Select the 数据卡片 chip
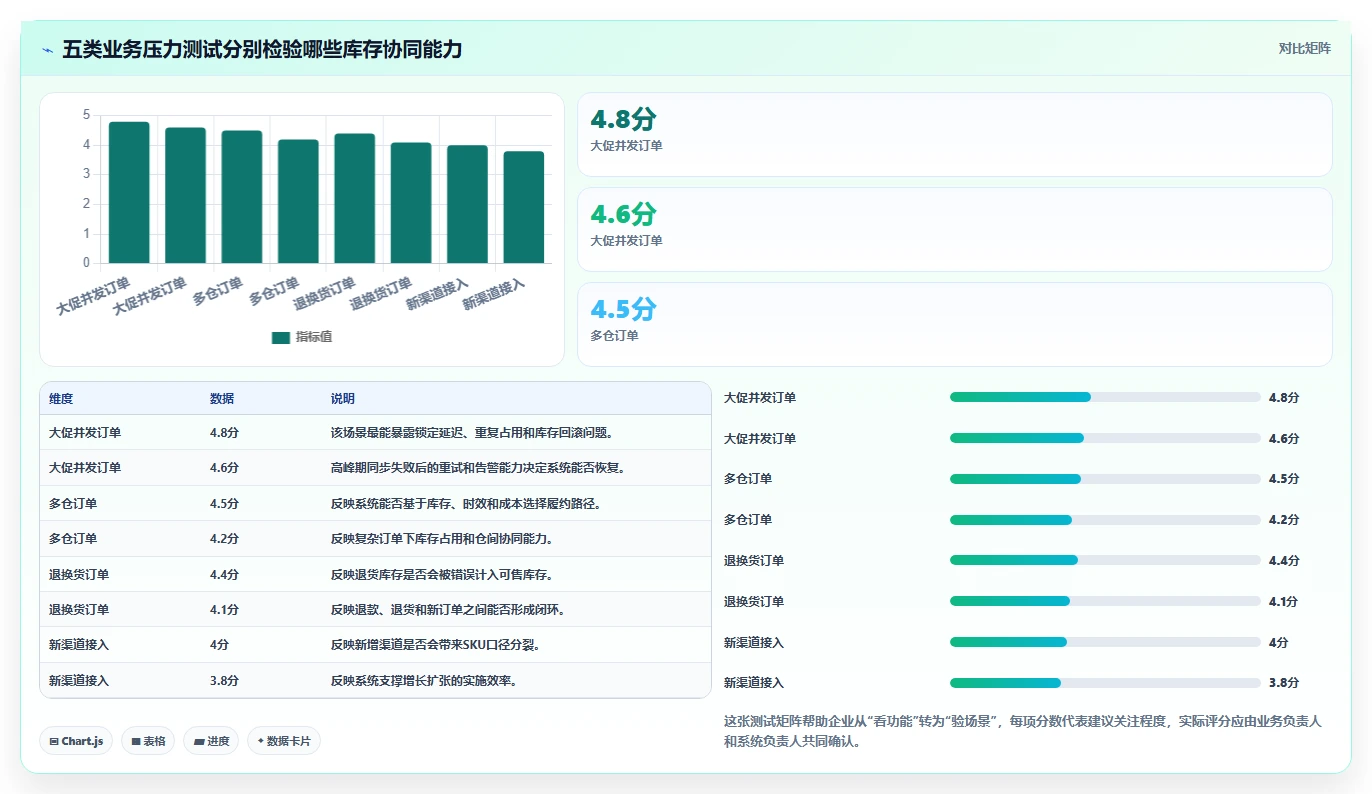Viewport: 1372px width, 794px height. click(x=284, y=741)
